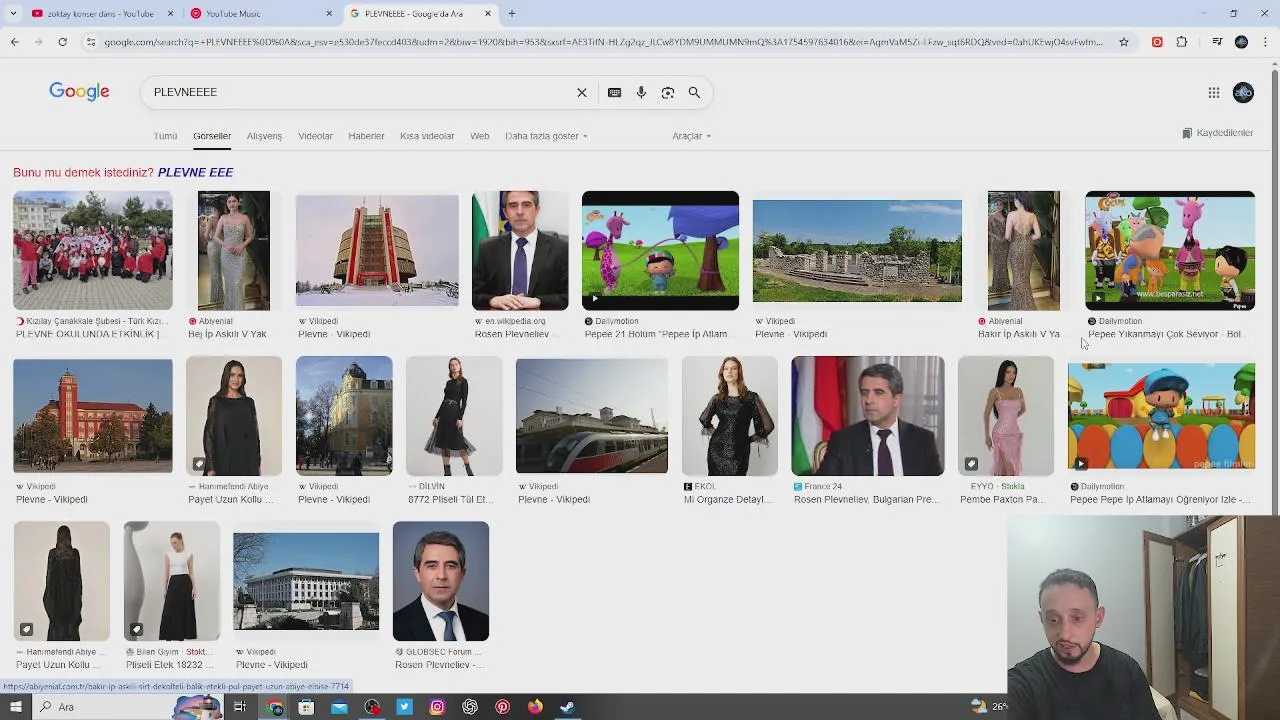Switch to the Tümü results tab

(165, 136)
